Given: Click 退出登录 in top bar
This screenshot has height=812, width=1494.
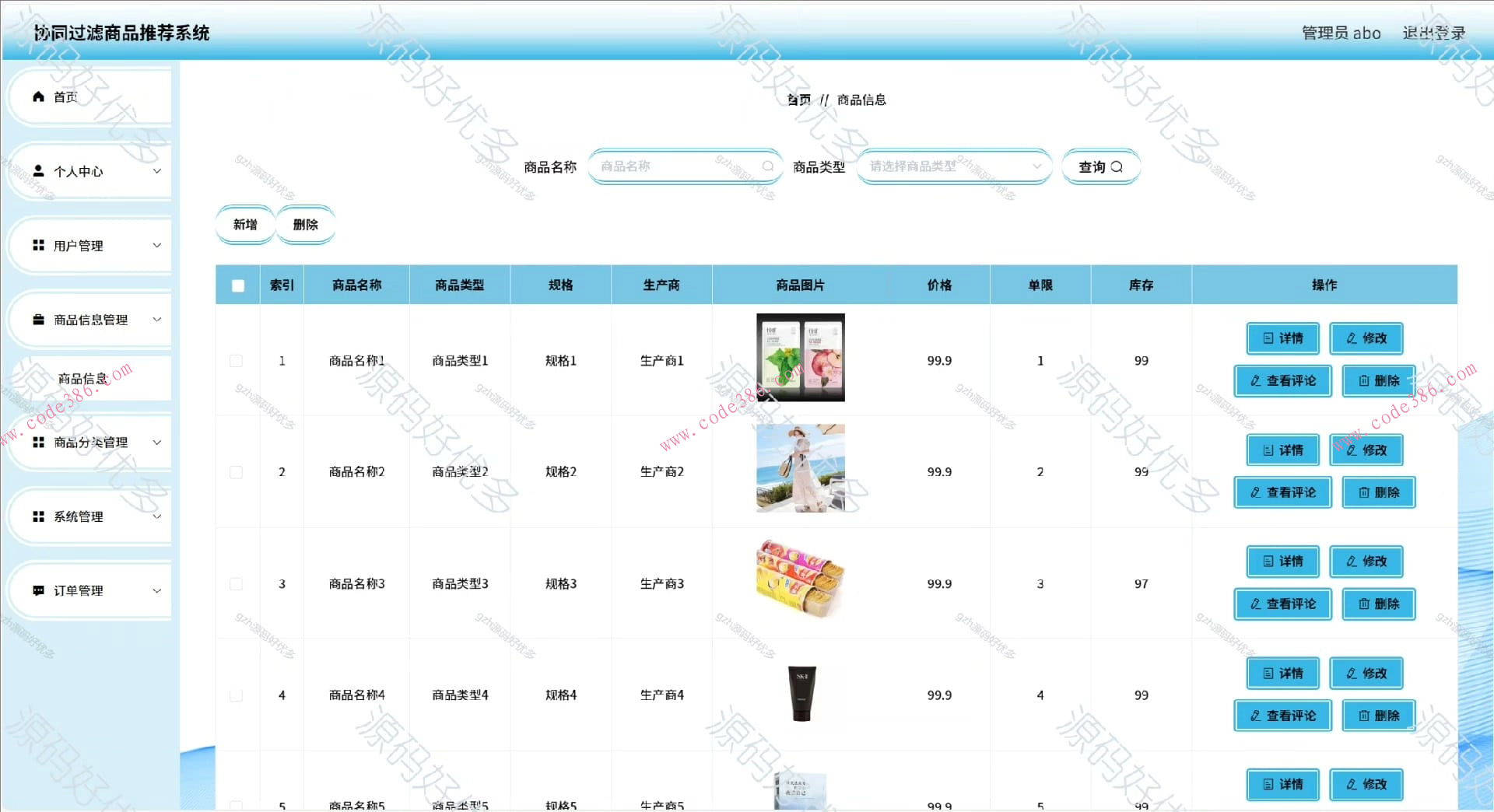Looking at the screenshot, I should pyautogui.click(x=1433, y=33).
